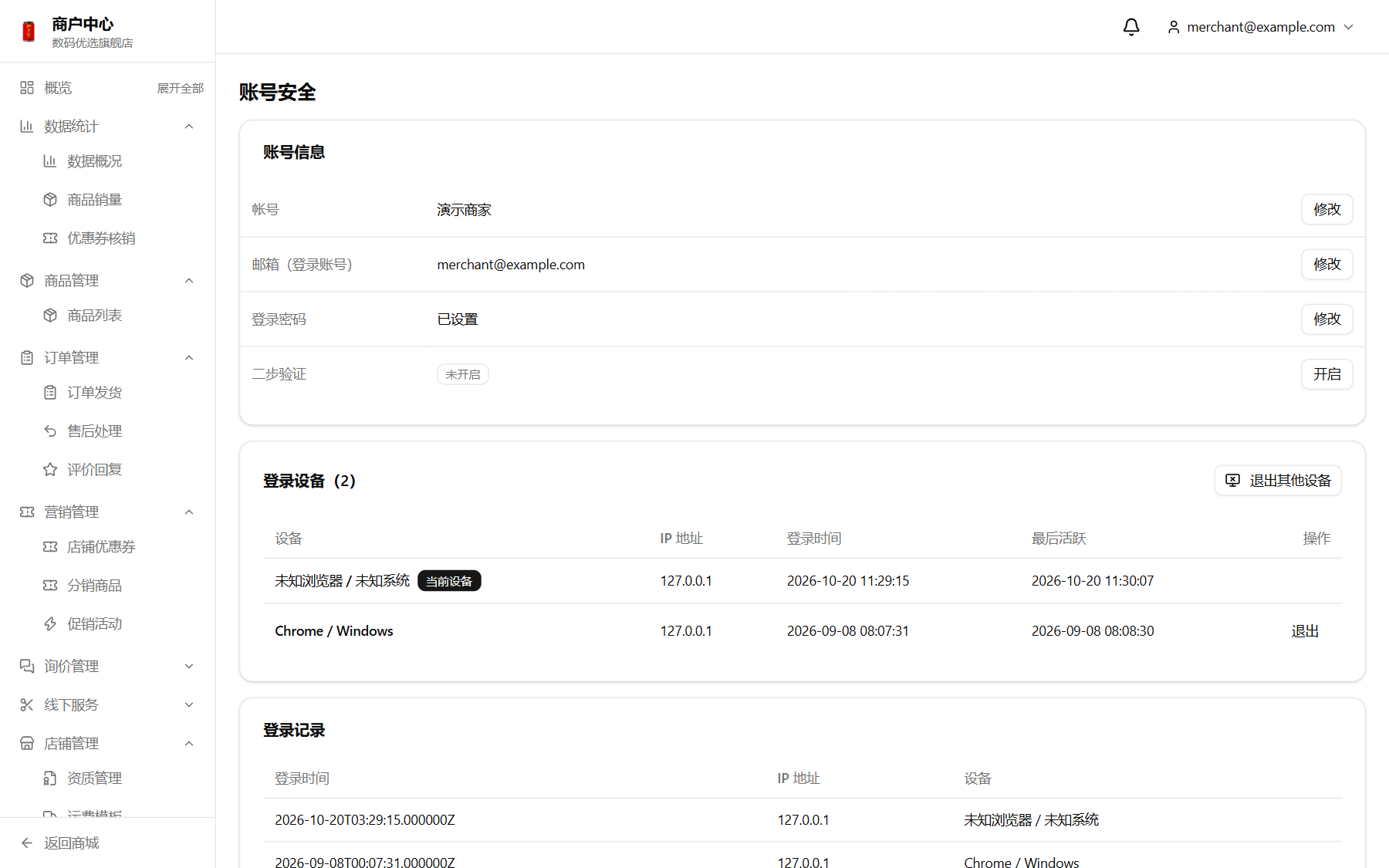Click 修改 button for 邮箱 row
1389x868 pixels.
click(x=1327, y=265)
